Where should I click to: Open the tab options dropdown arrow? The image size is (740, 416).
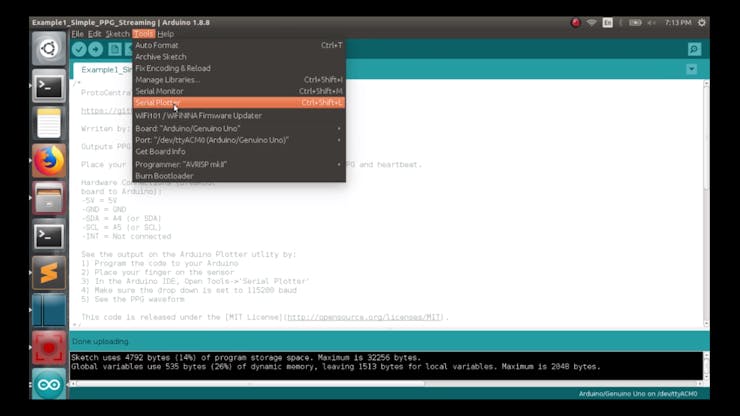(691, 69)
